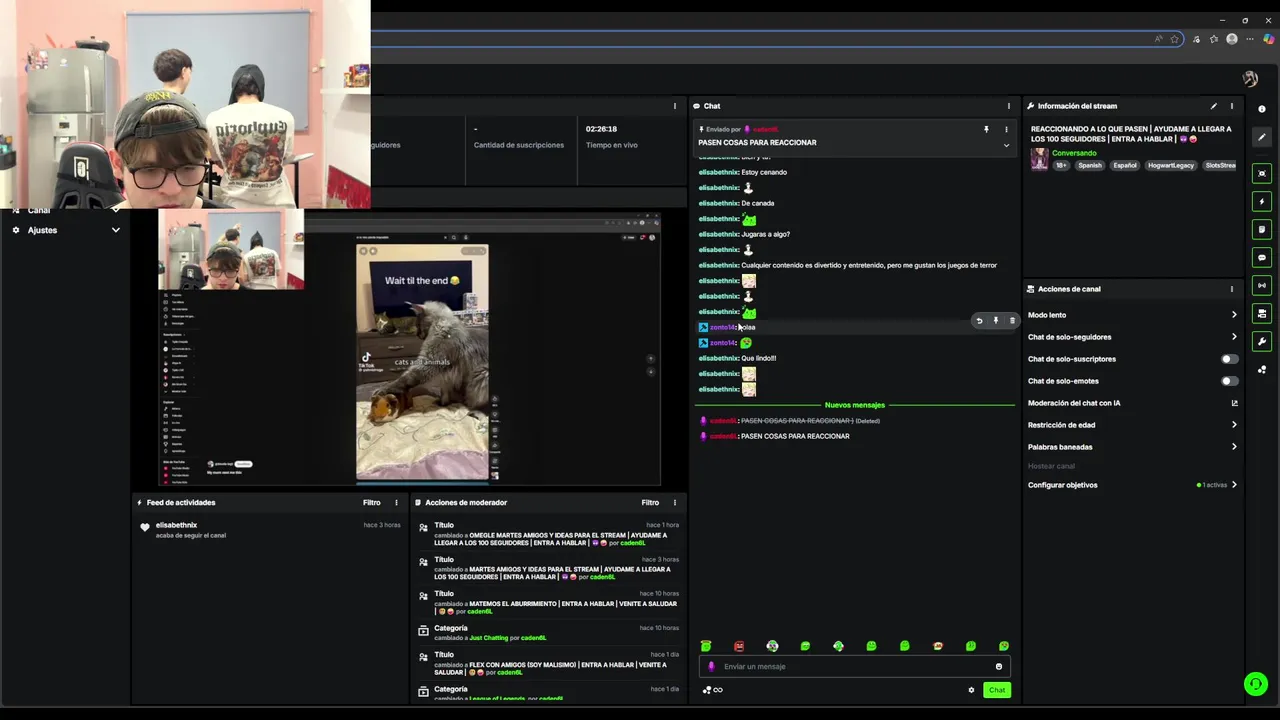Edit stream info with pencil icon
Viewport: 1280px width, 720px height.
point(1214,106)
